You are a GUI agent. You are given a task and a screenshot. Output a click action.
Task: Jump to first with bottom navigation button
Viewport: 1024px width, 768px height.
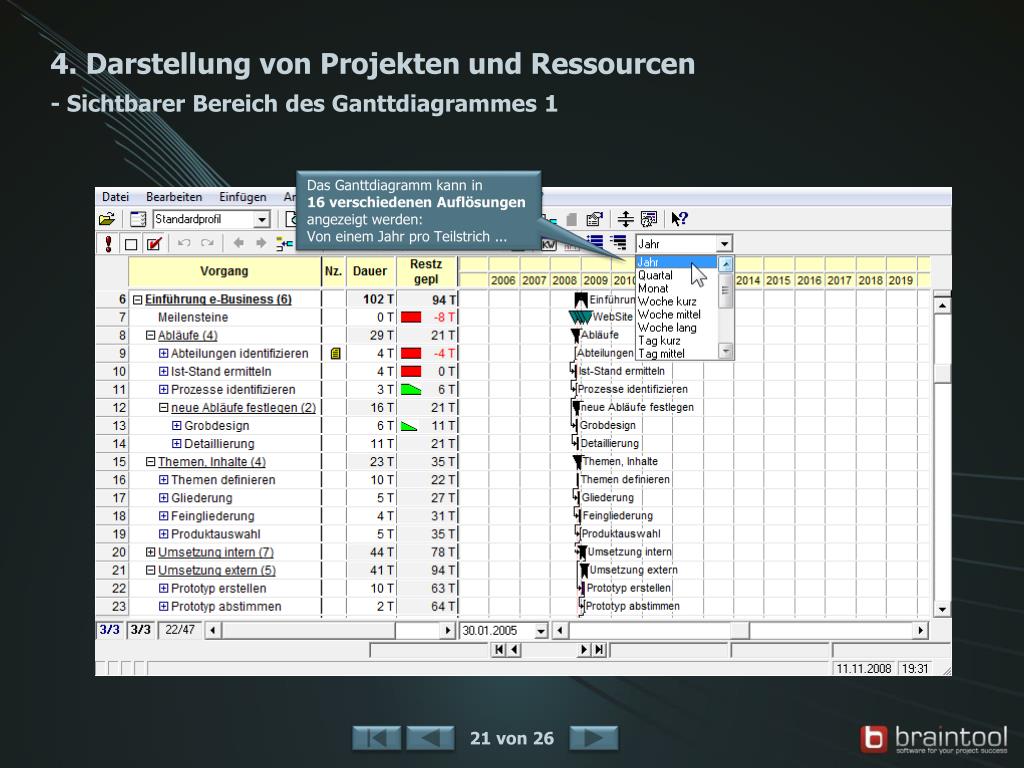498,650
